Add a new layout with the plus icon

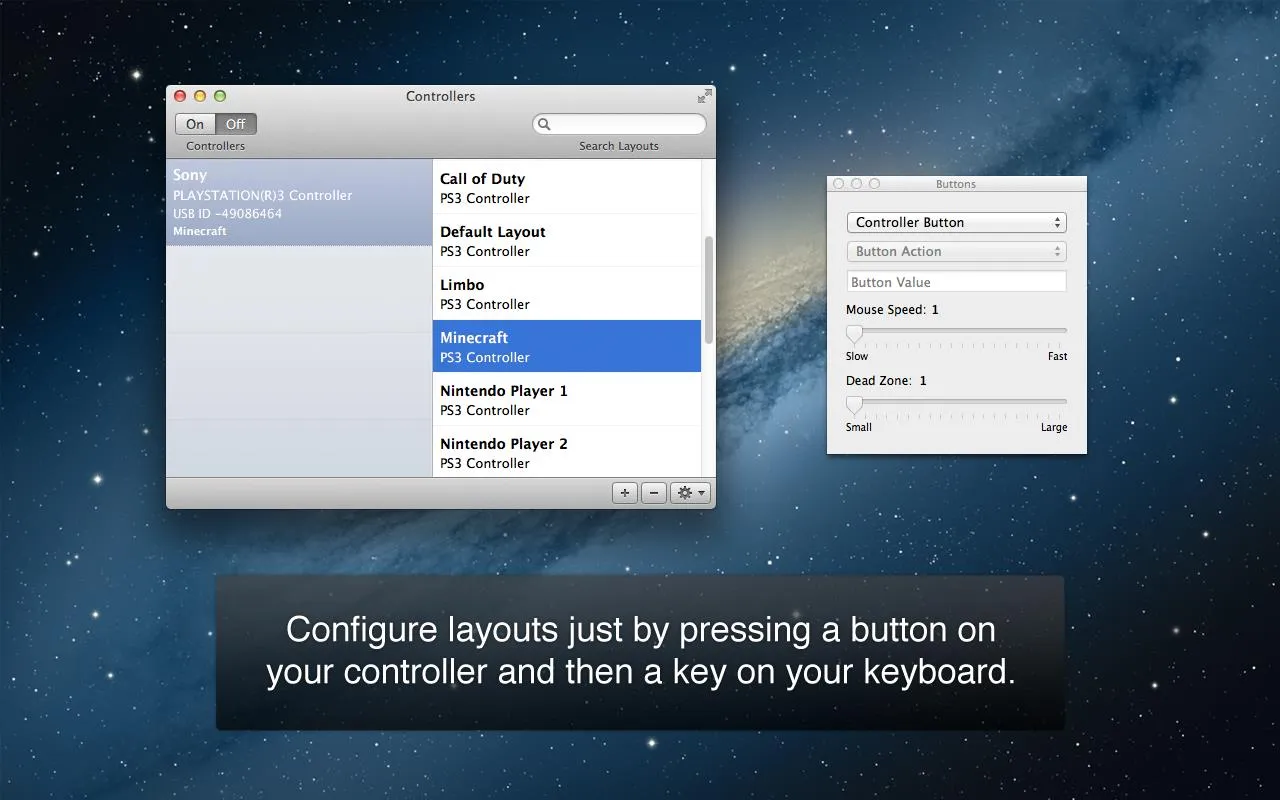624,492
